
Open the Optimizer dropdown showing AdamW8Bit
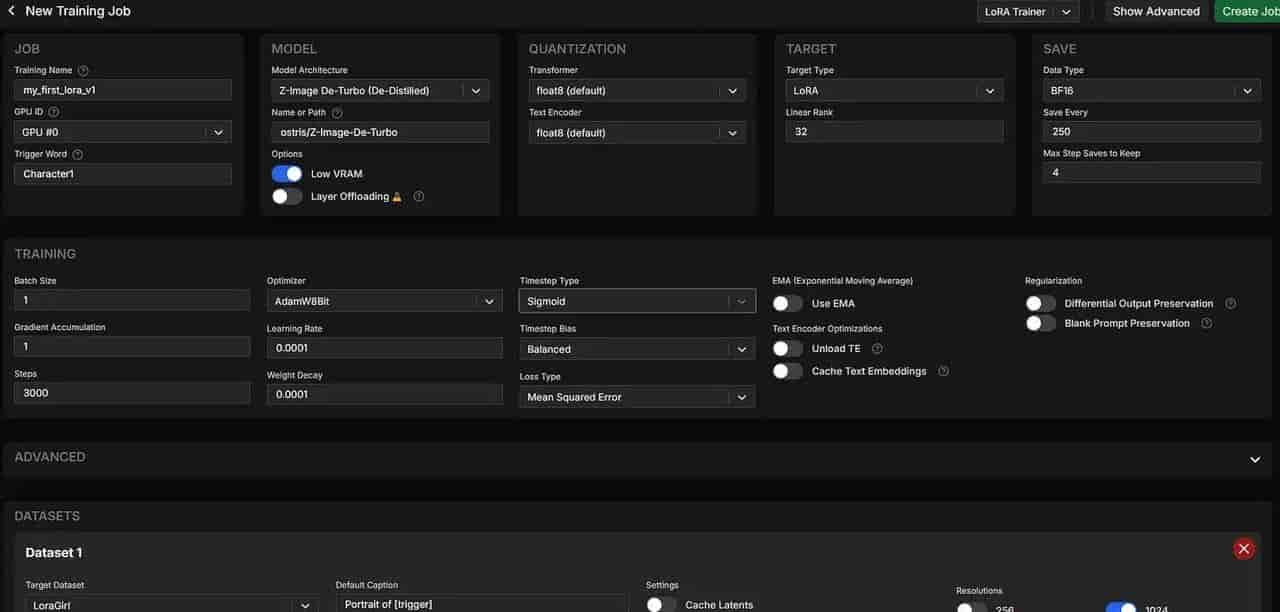tap(384, 301)
